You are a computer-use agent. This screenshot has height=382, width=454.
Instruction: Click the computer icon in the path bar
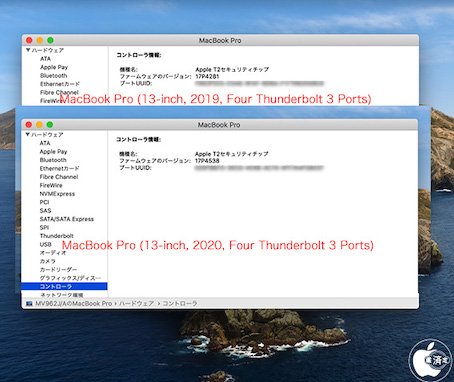pos(29,303)
